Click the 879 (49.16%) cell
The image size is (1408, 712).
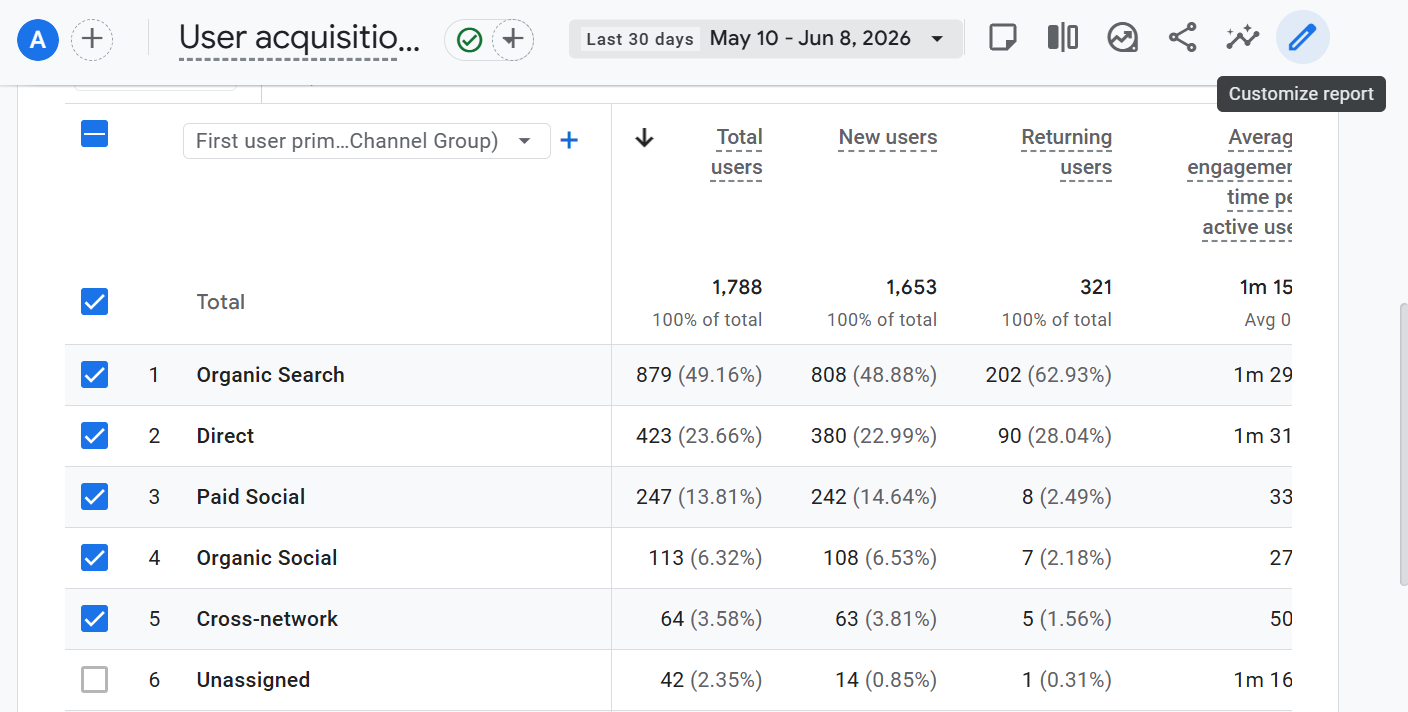pos(699,375)
